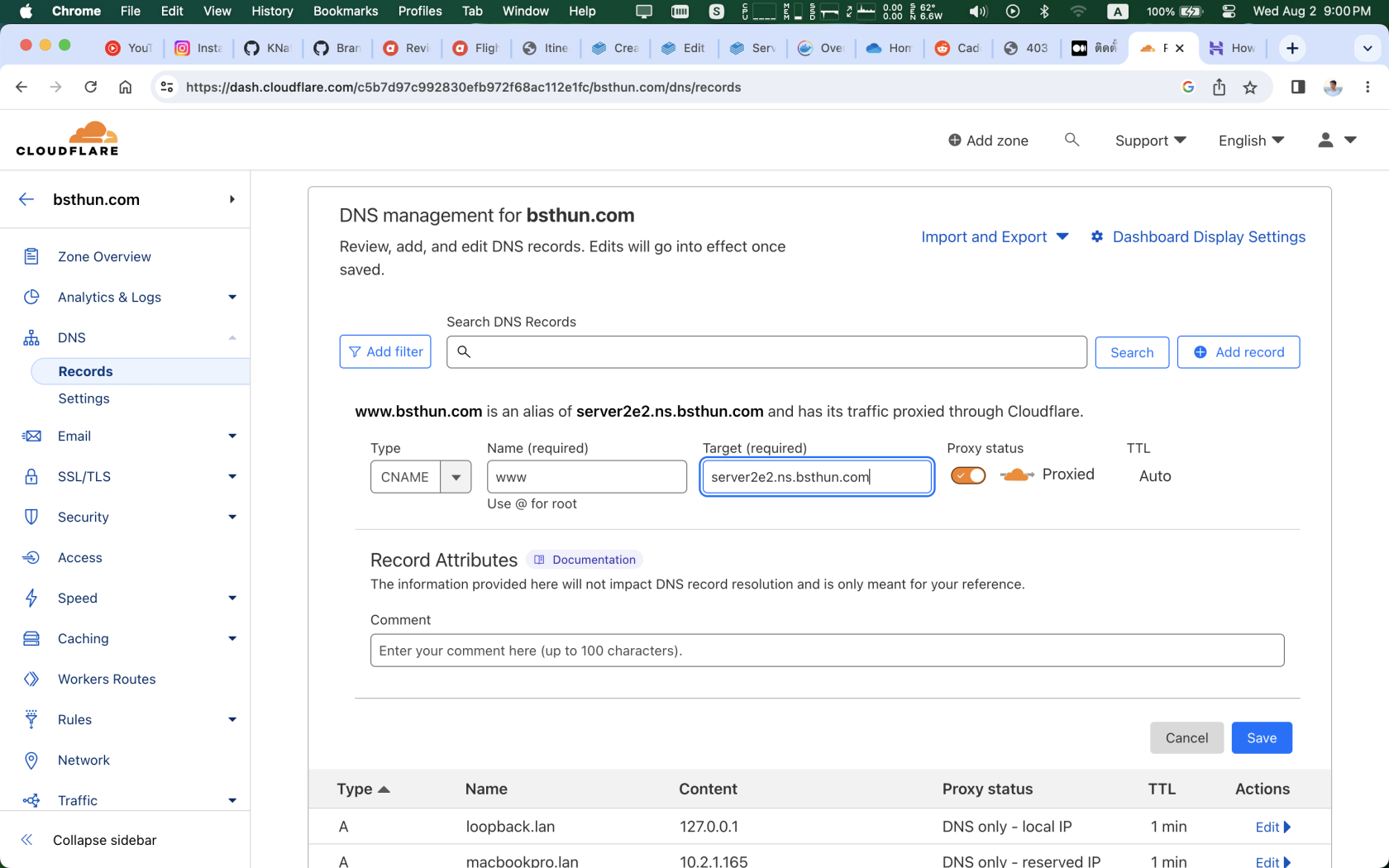The height and width of the screenshot is (868, 1389).
Task: Click site information icon in address bar
Action: coord(167,87)
